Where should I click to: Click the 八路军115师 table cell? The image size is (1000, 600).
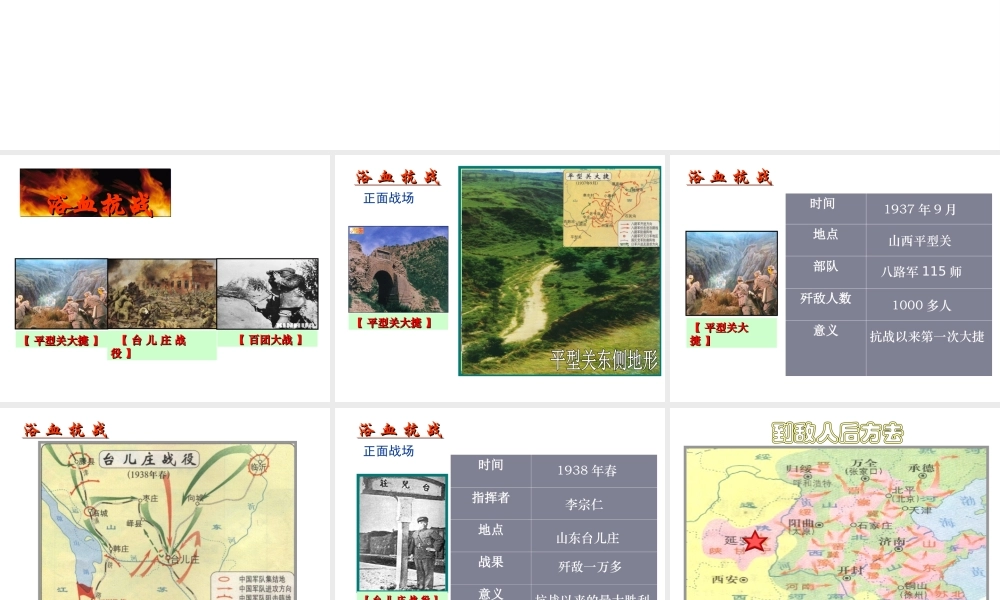click(929, 272)
